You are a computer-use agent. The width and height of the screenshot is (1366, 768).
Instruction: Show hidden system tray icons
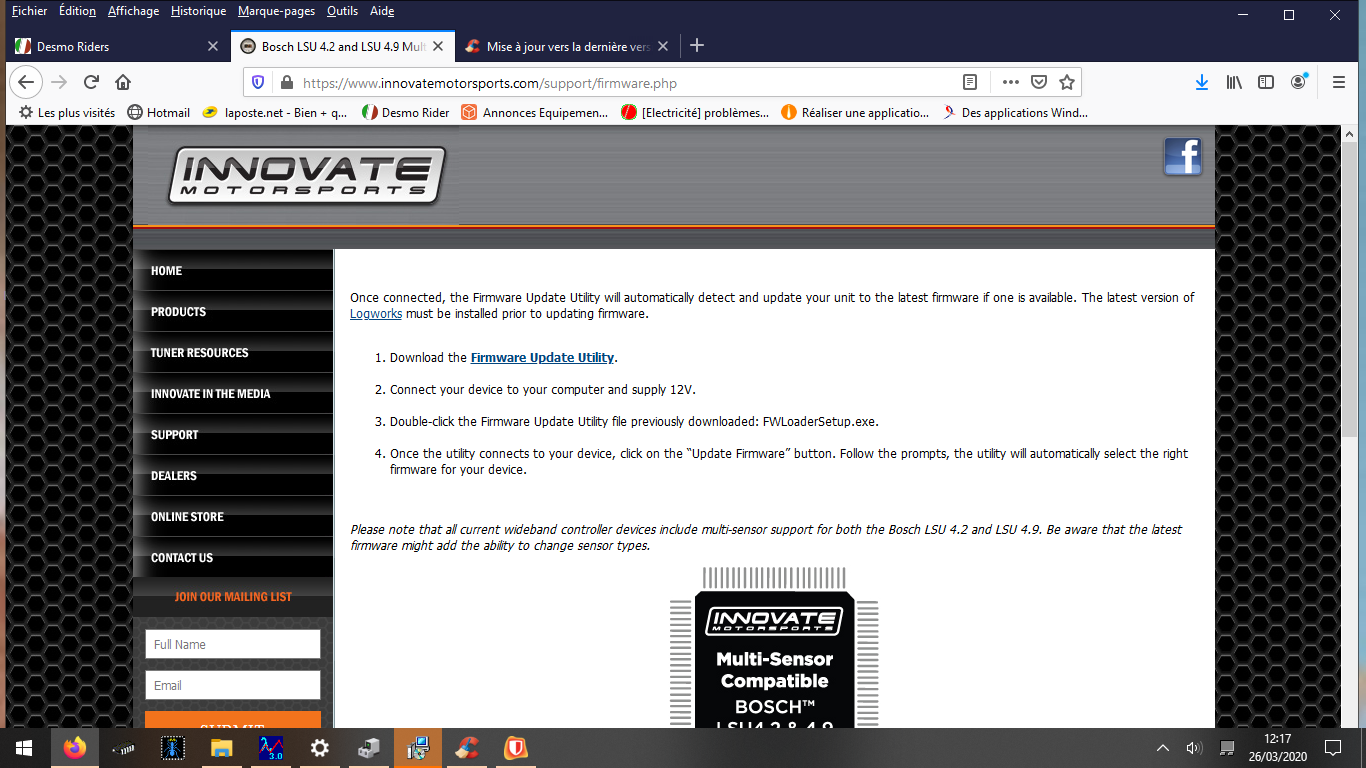1163,748
